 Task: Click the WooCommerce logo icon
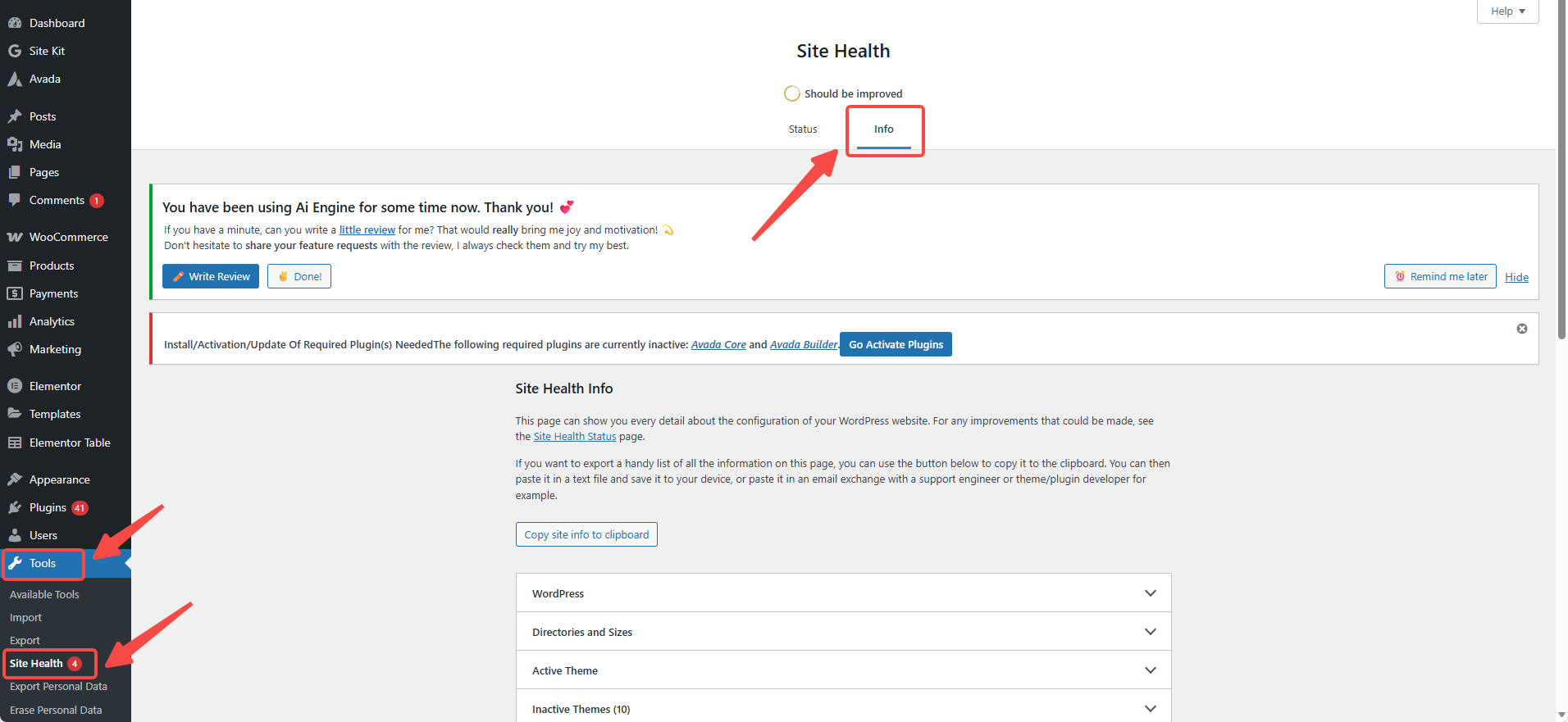(x=15, y=237)
